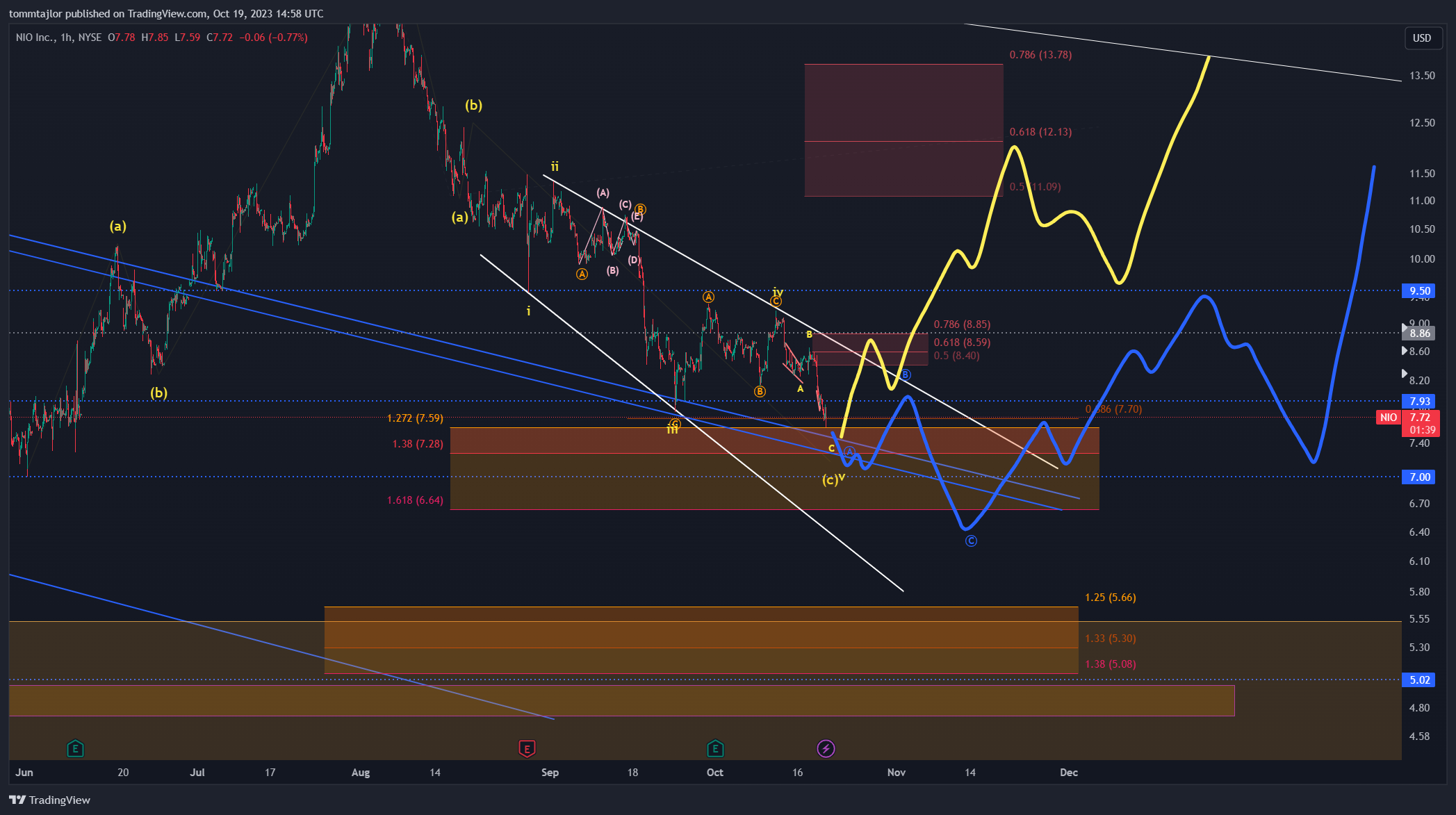The width and height of the screenshot is (1456, 815).
Task: Click the purple lightning event marker
Action: click(x=826, y=748)
